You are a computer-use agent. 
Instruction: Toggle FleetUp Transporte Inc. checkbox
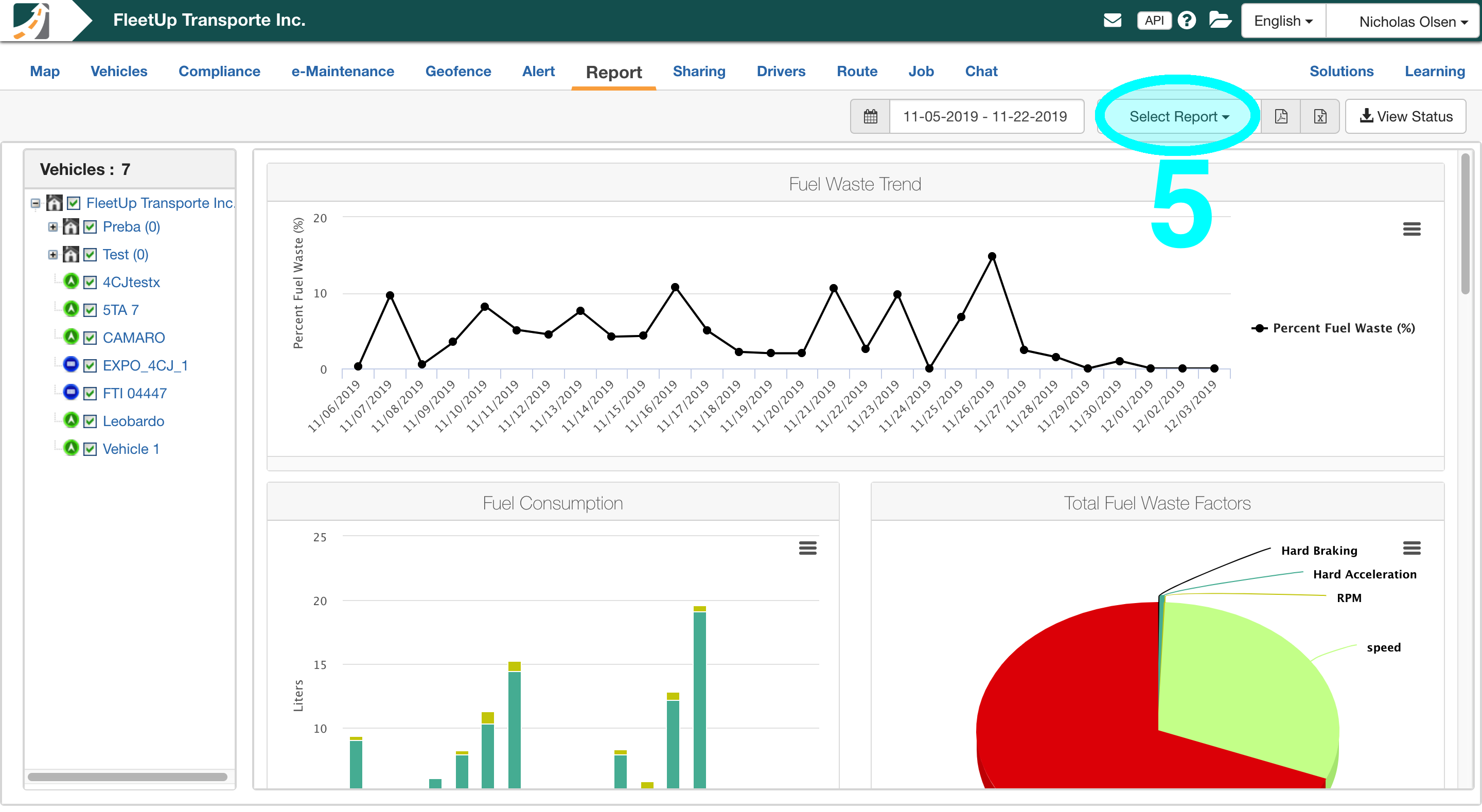point(74,203)
